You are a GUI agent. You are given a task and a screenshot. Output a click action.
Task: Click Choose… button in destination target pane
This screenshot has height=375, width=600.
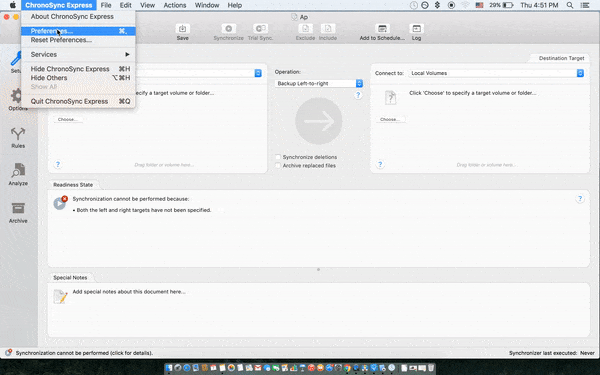point(390,119)
